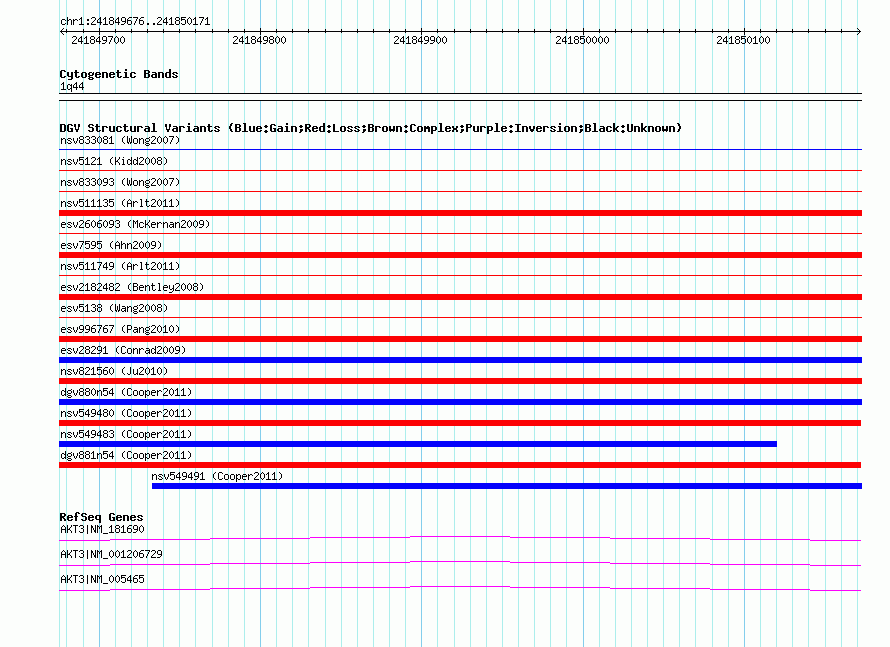
Task: Click the AKT3|NM_181690 gene label
Action: tap(102, 530)
